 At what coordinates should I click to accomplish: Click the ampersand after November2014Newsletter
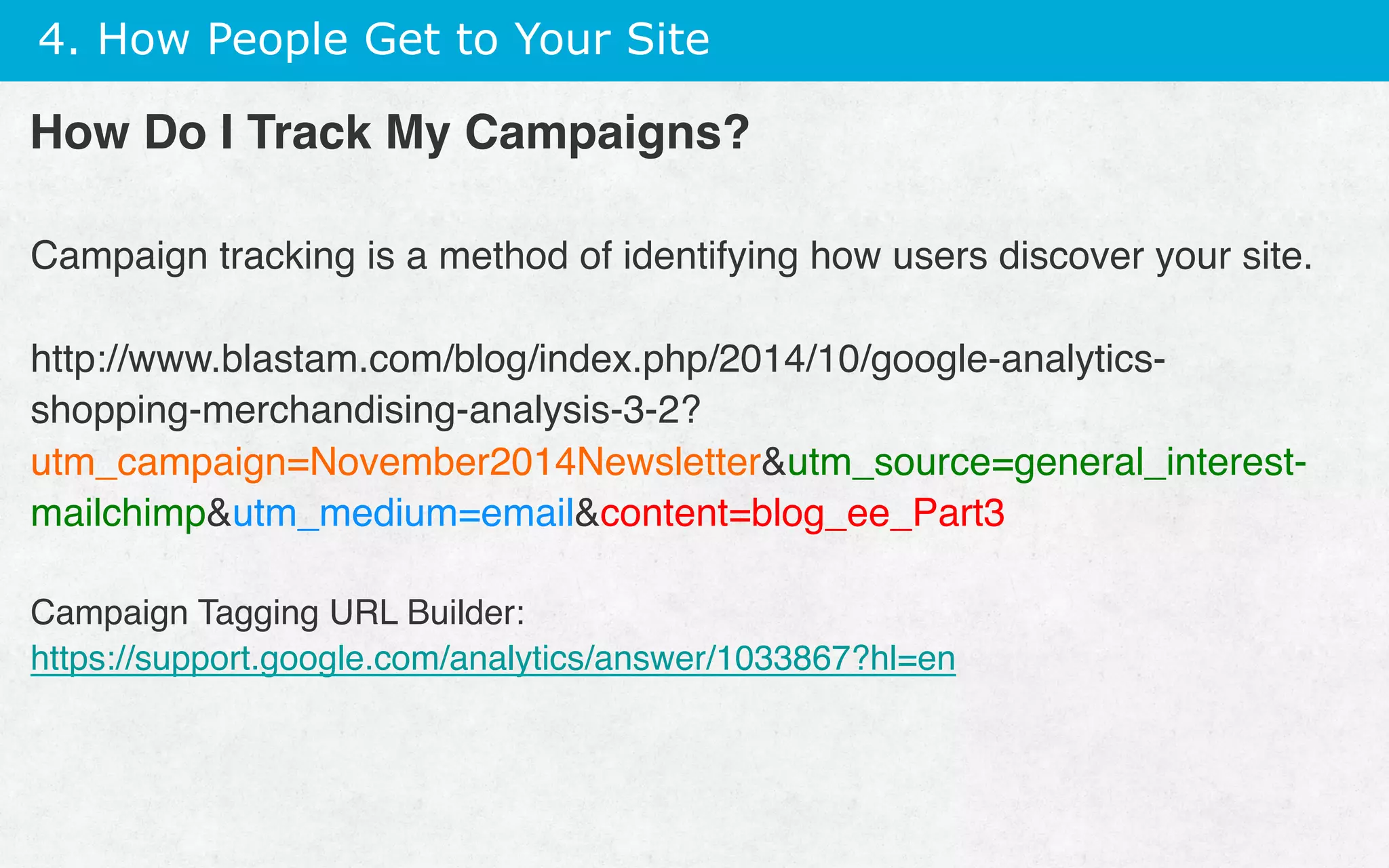(x=775, y=463)
